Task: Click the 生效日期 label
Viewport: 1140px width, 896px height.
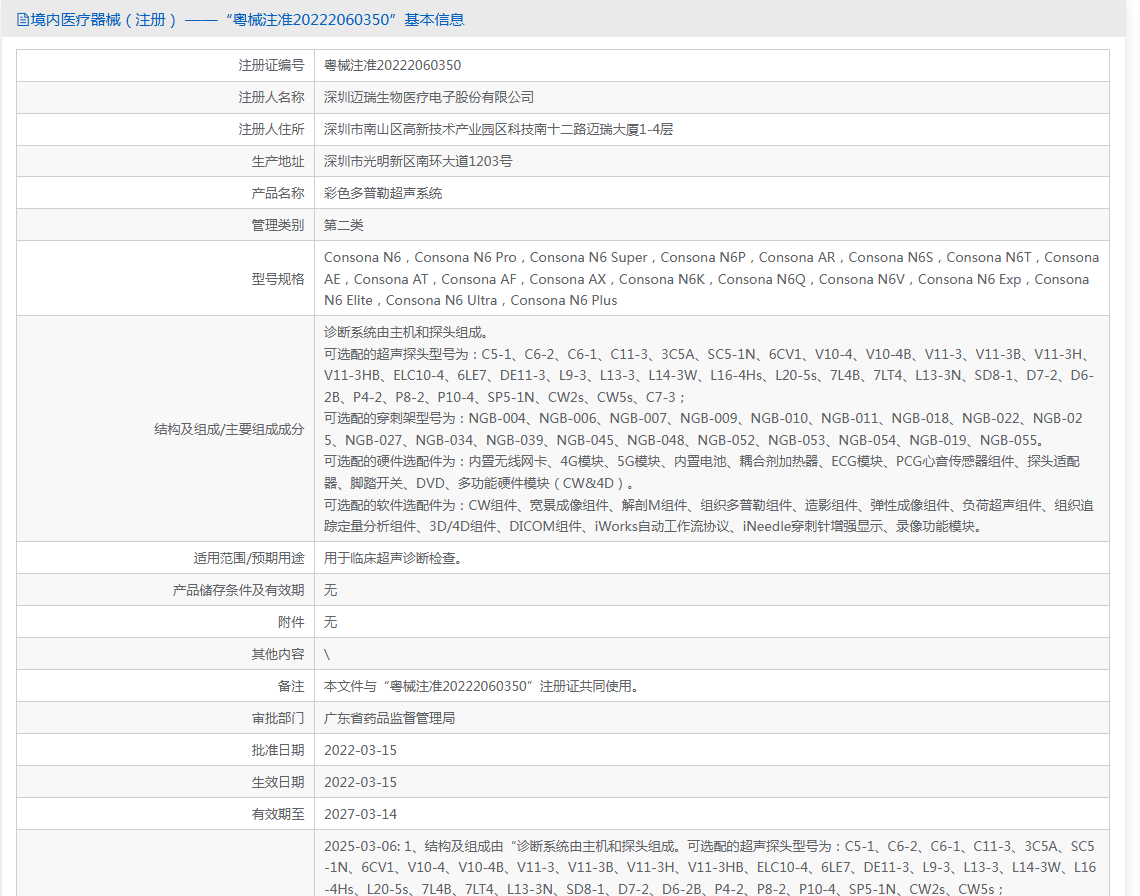Action: pos(278,783)
